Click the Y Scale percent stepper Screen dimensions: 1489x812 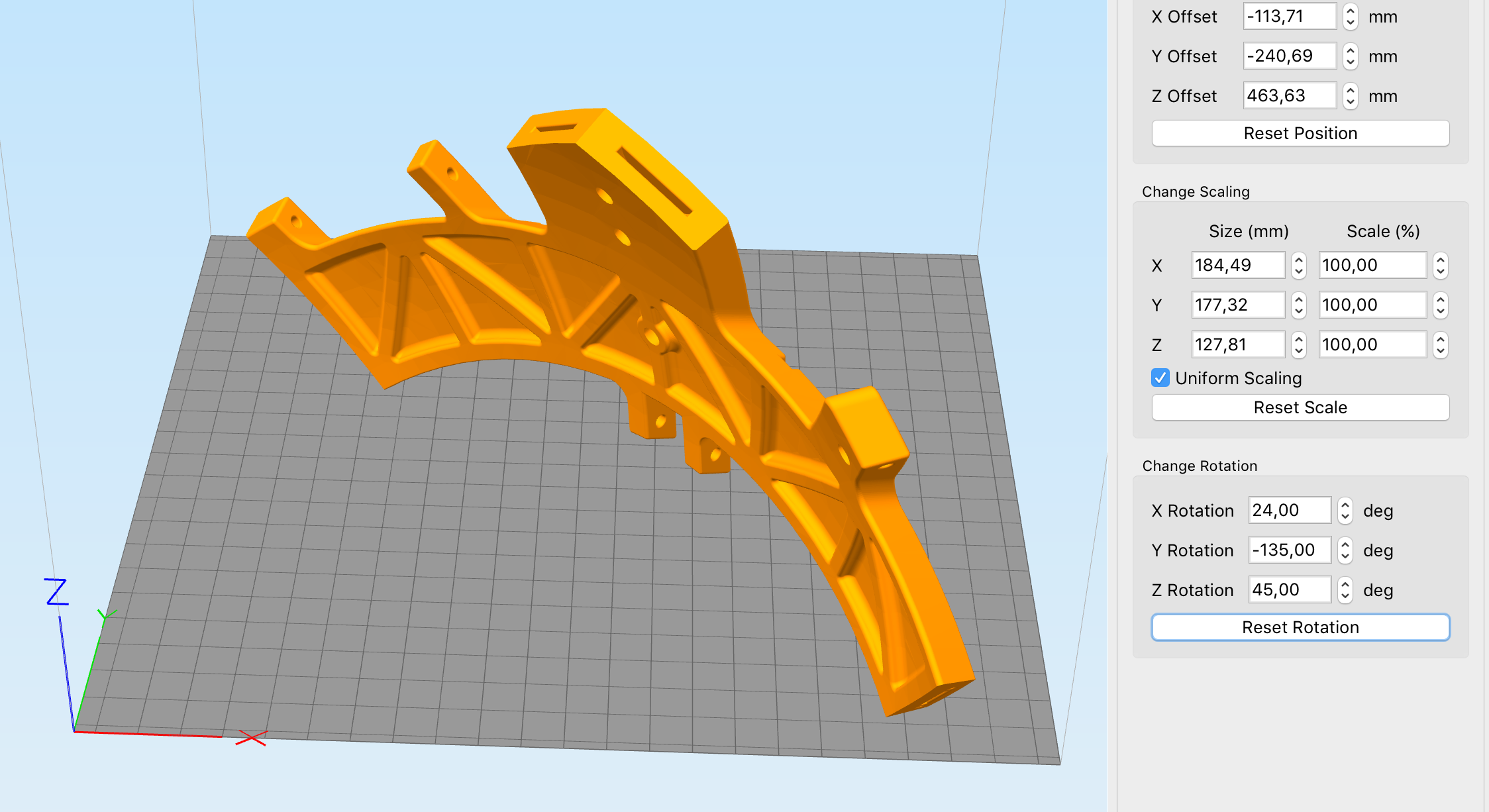coord(1441,305)
